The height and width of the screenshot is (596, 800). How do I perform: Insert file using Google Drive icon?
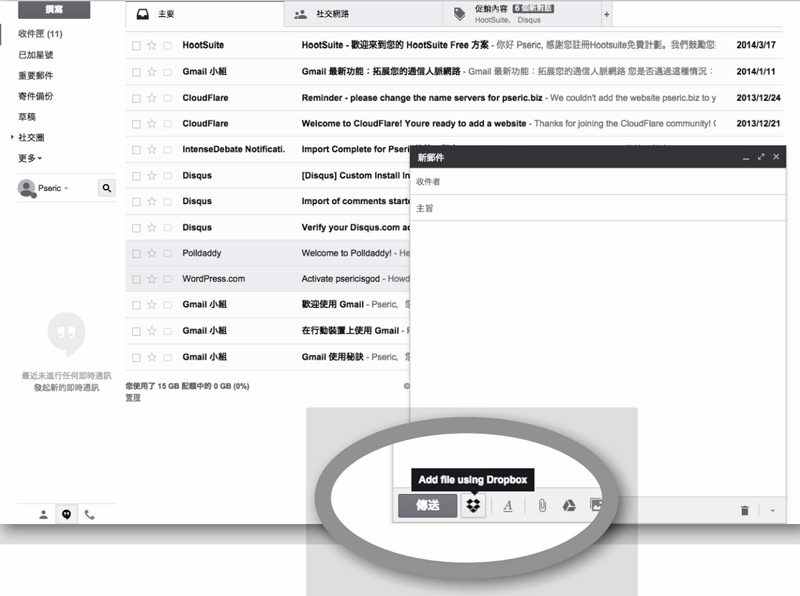569,506
